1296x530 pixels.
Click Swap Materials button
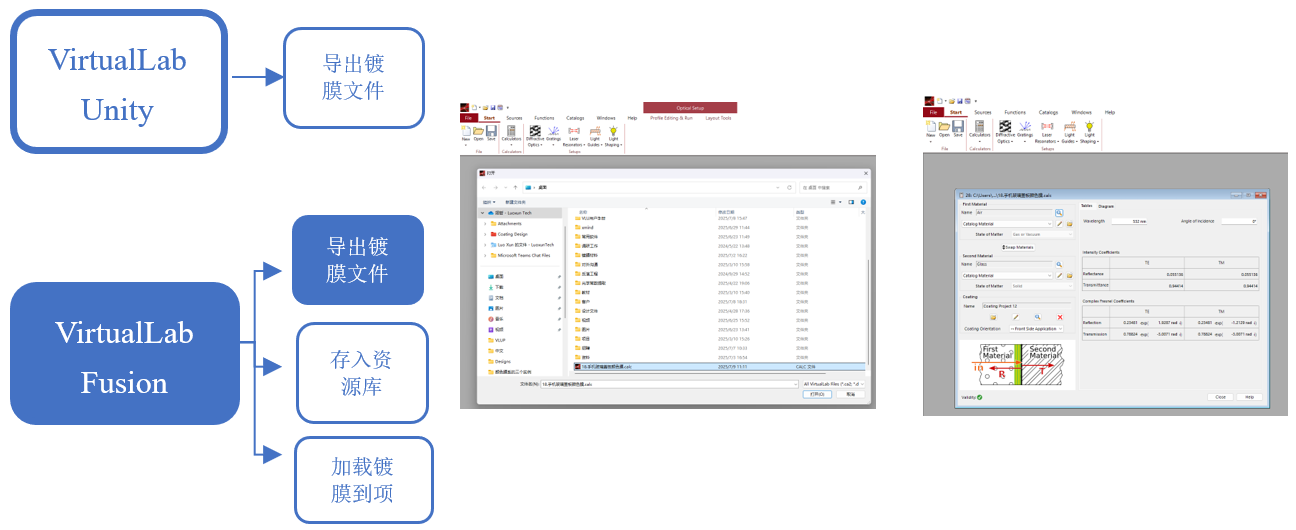click(1018, 247)
